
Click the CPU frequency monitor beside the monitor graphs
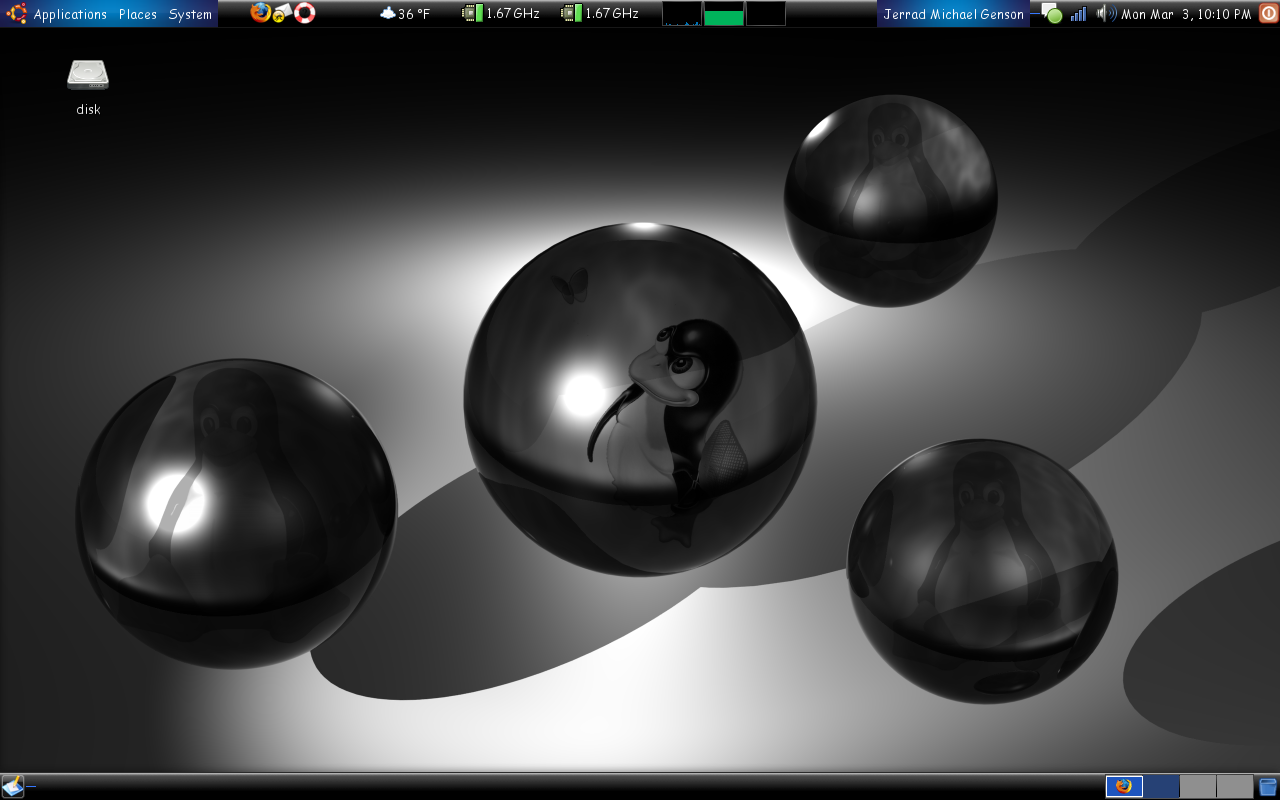pyautogui.click(x=599, y=14)
